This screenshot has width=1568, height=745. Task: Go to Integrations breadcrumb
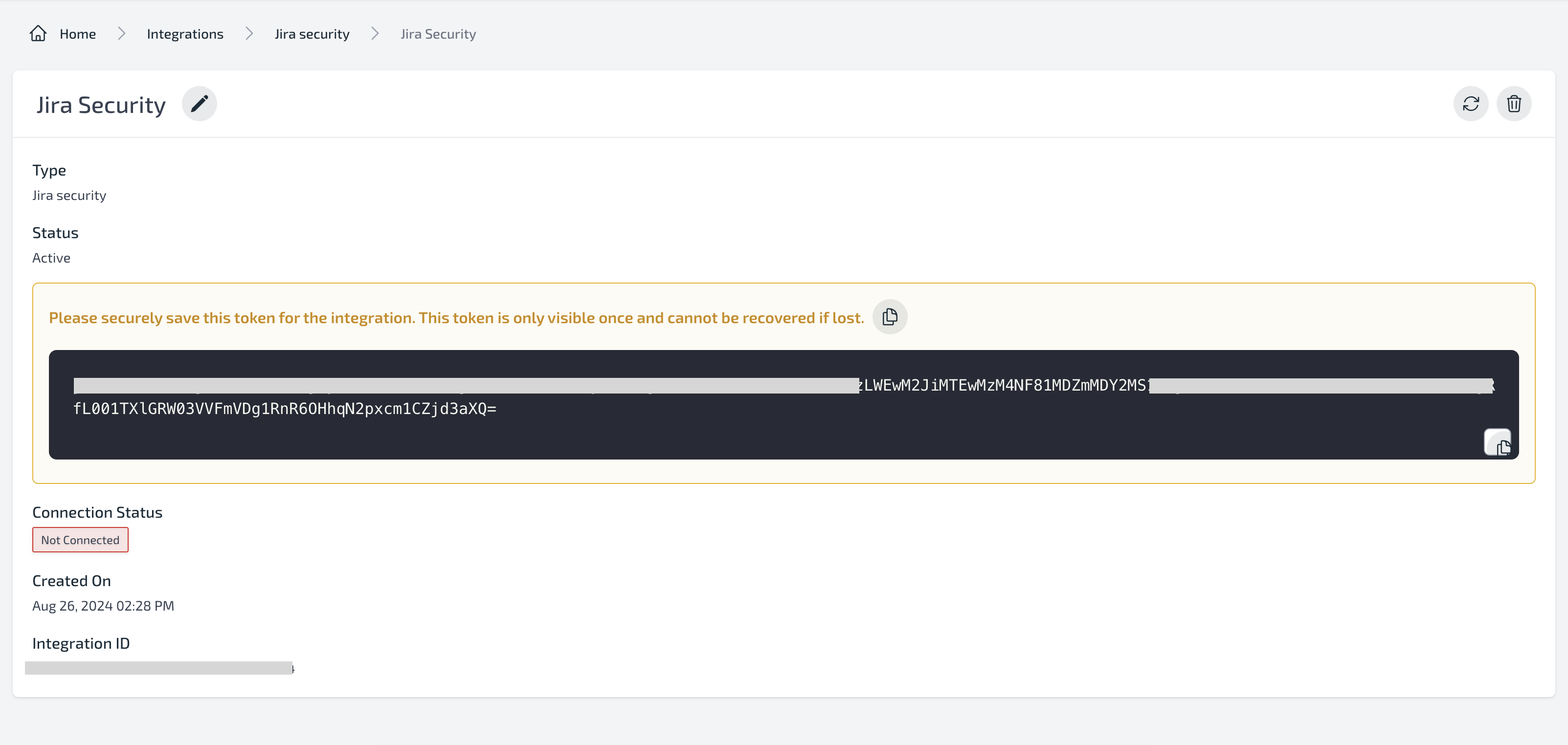point(185,34)
